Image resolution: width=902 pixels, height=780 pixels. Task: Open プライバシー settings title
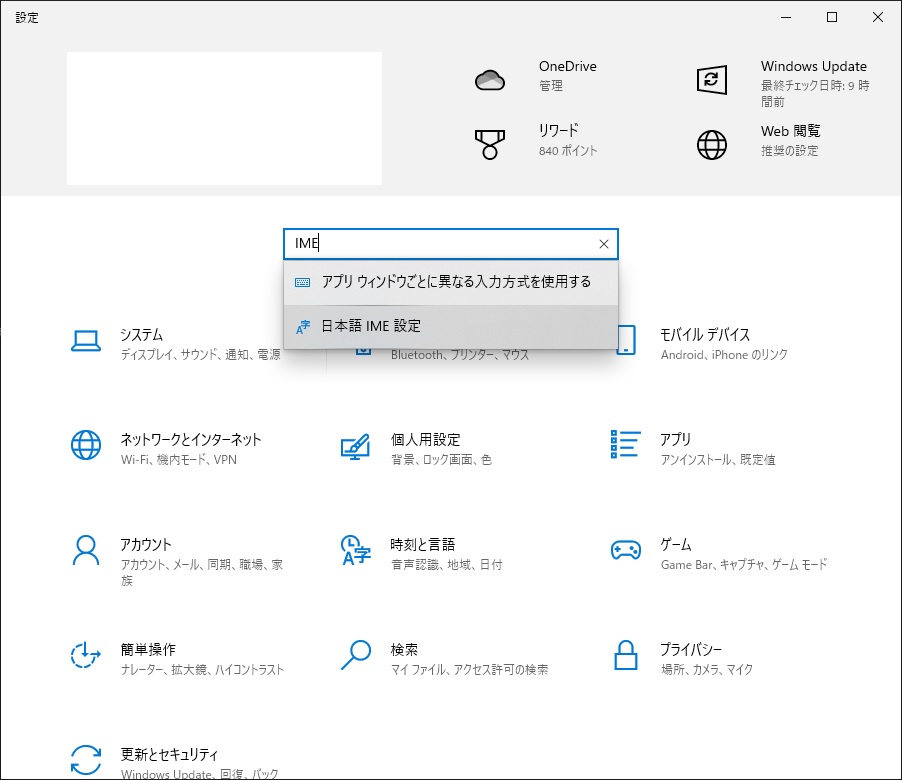(691, 649)
